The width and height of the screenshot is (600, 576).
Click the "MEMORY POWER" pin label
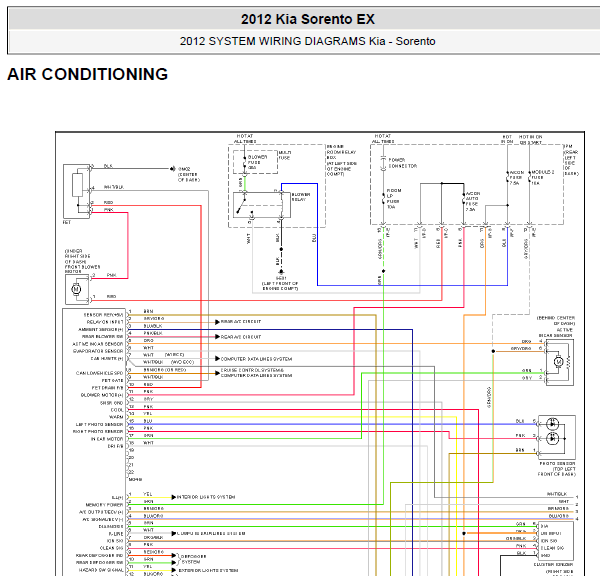click(104, 505)
